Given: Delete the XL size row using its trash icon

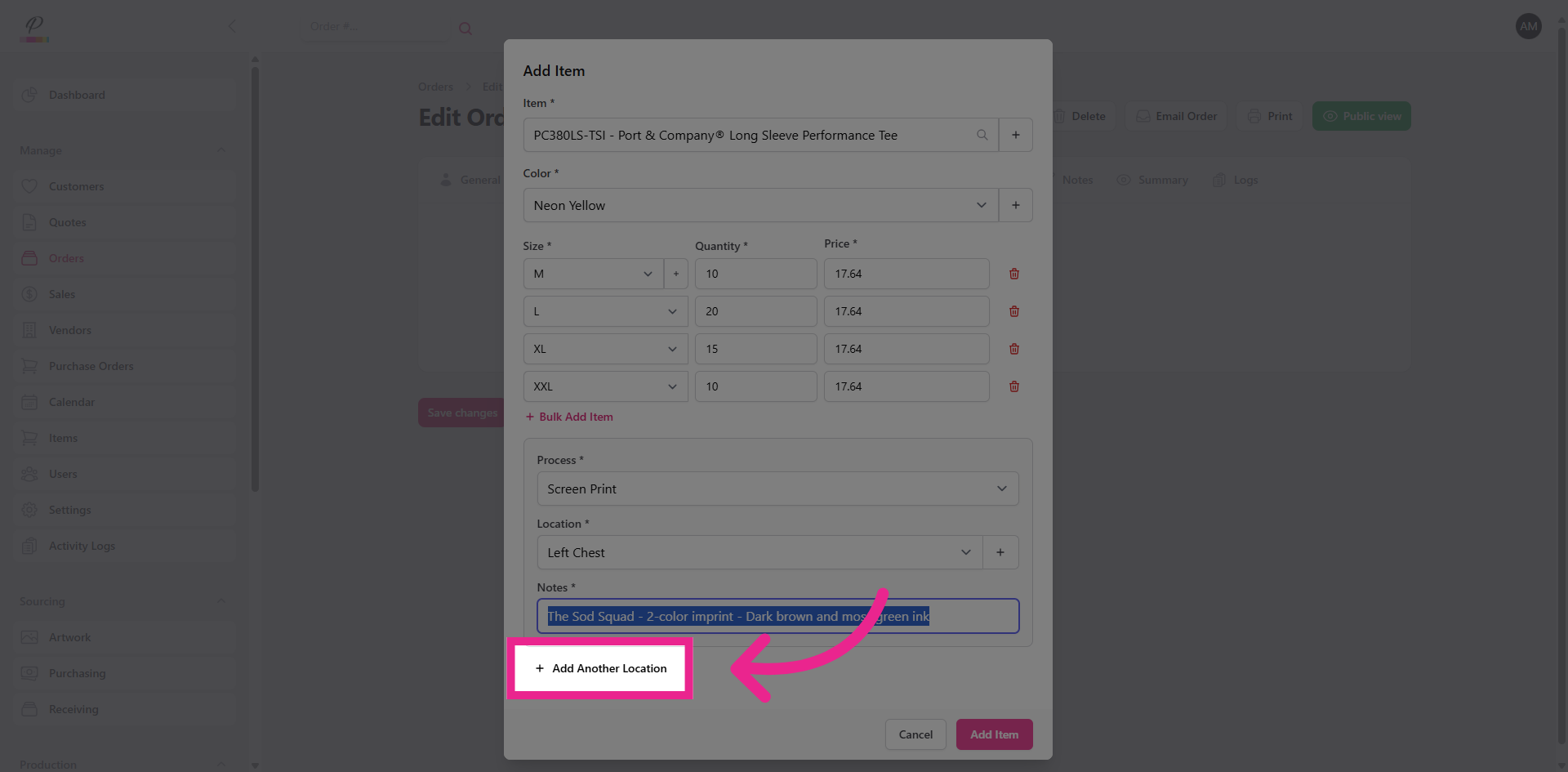Looking at the screenshot, I should (x=1014, y=349).
